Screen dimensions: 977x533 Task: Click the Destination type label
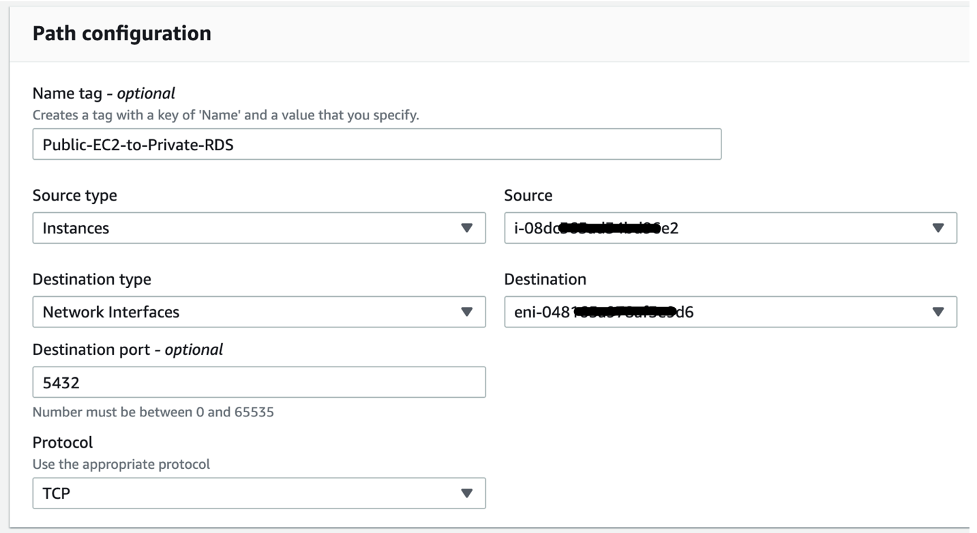click(92, 280)
